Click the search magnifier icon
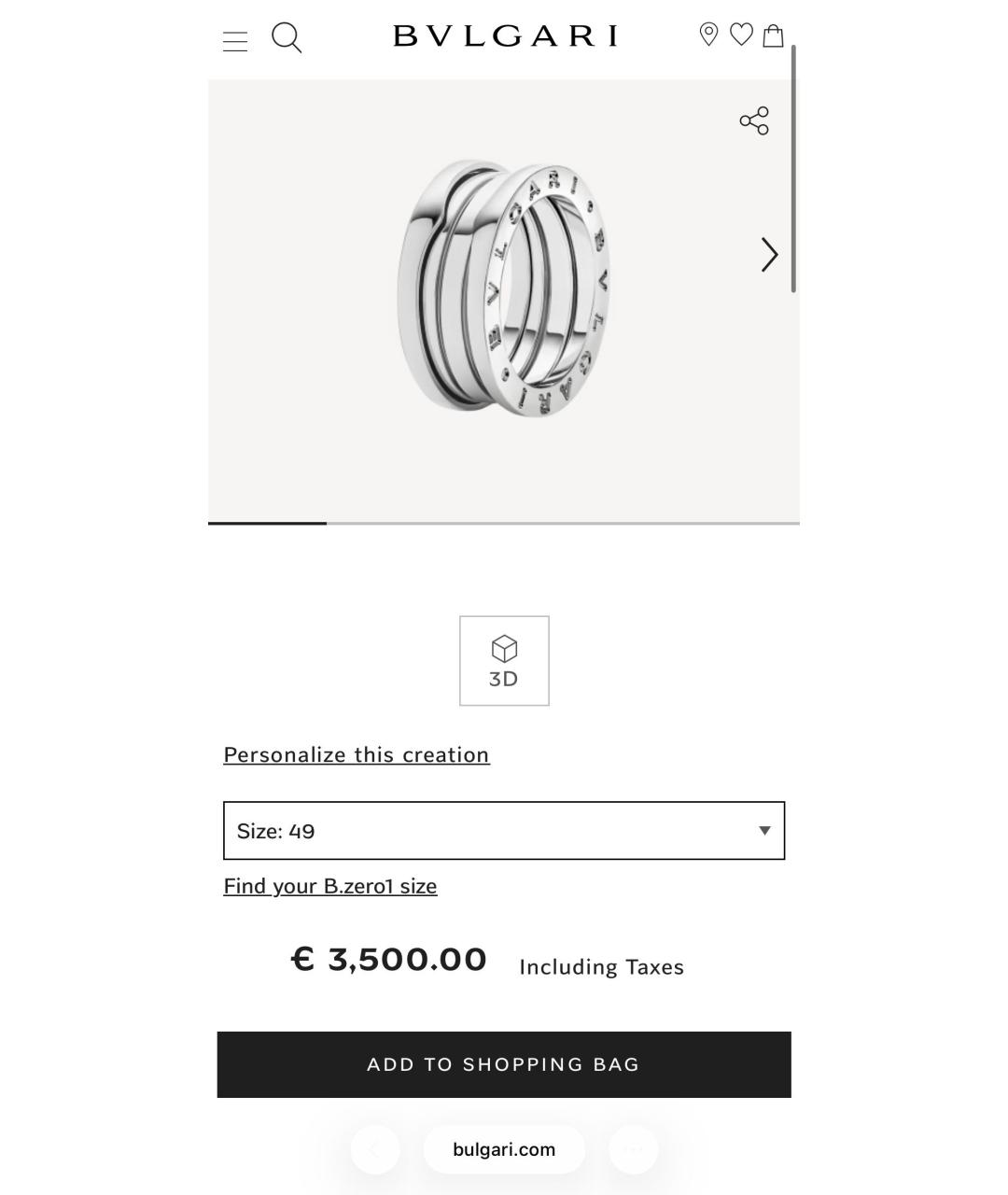This screenshot has height=1195, width=1008. [287, 38]
